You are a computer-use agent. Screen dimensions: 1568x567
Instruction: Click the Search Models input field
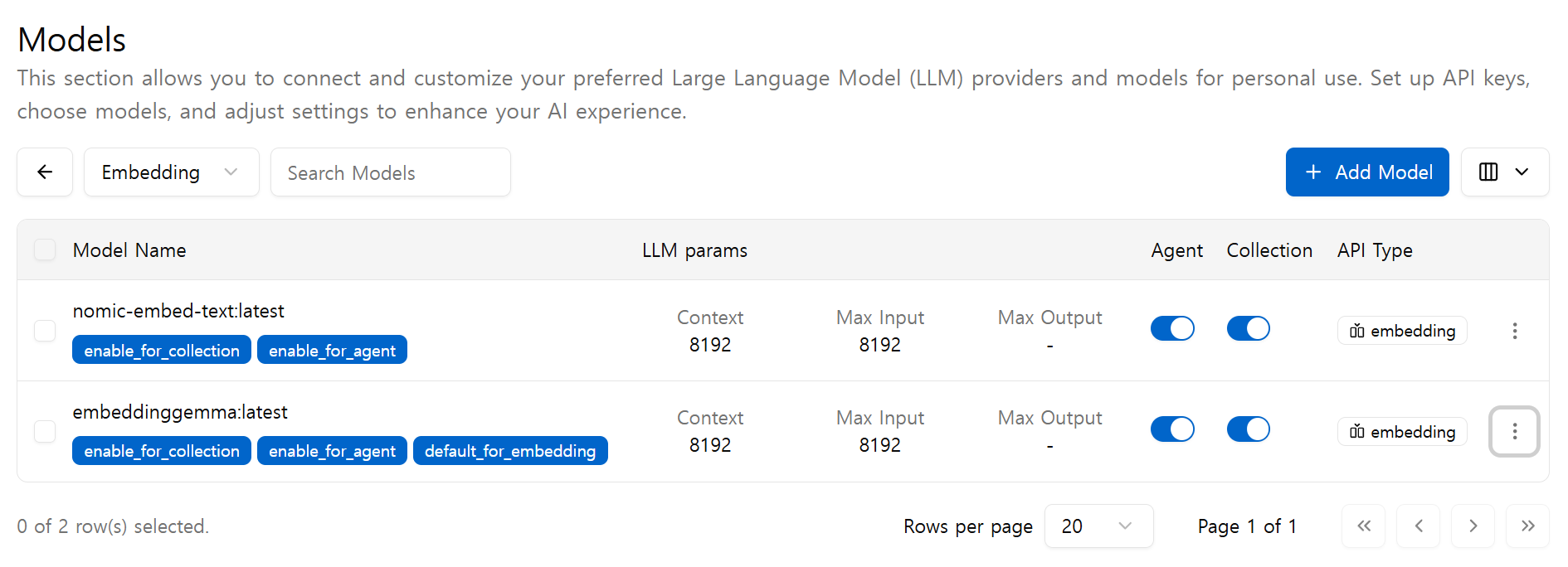[391, 172]
